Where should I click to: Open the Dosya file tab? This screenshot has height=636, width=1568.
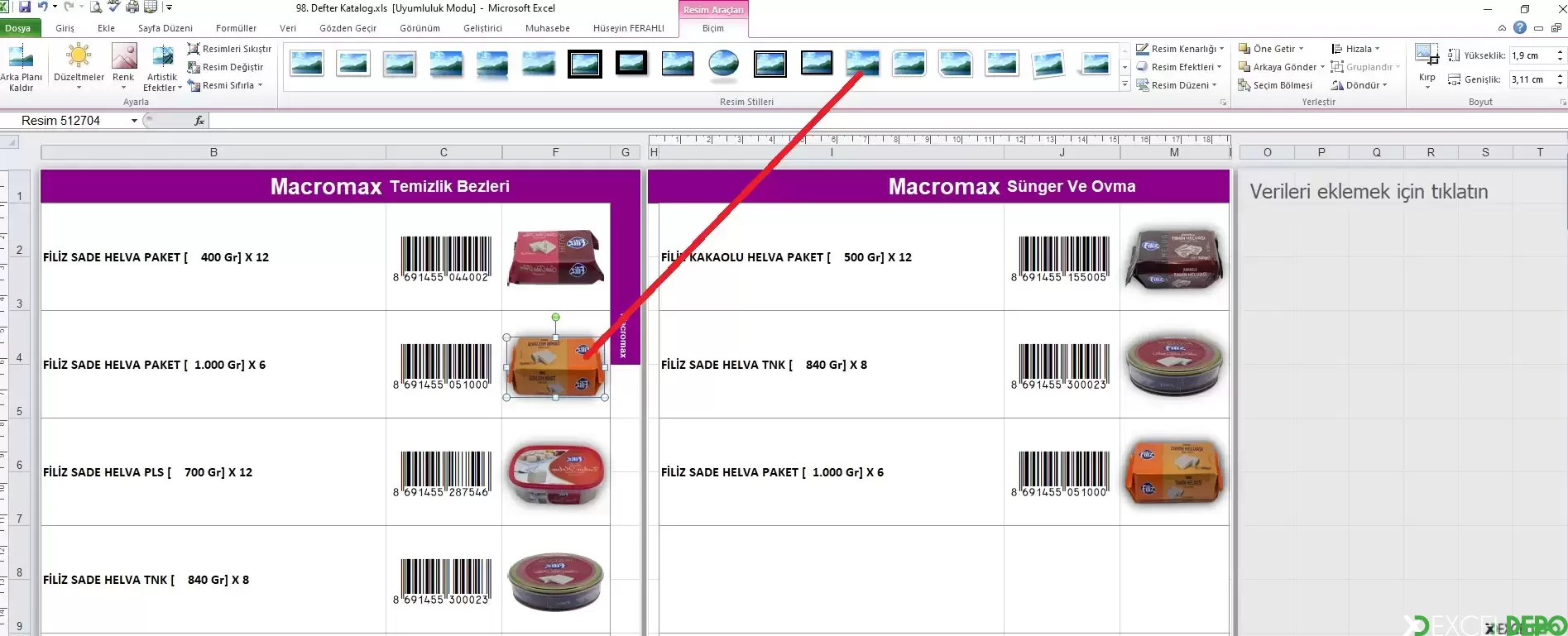18,28
